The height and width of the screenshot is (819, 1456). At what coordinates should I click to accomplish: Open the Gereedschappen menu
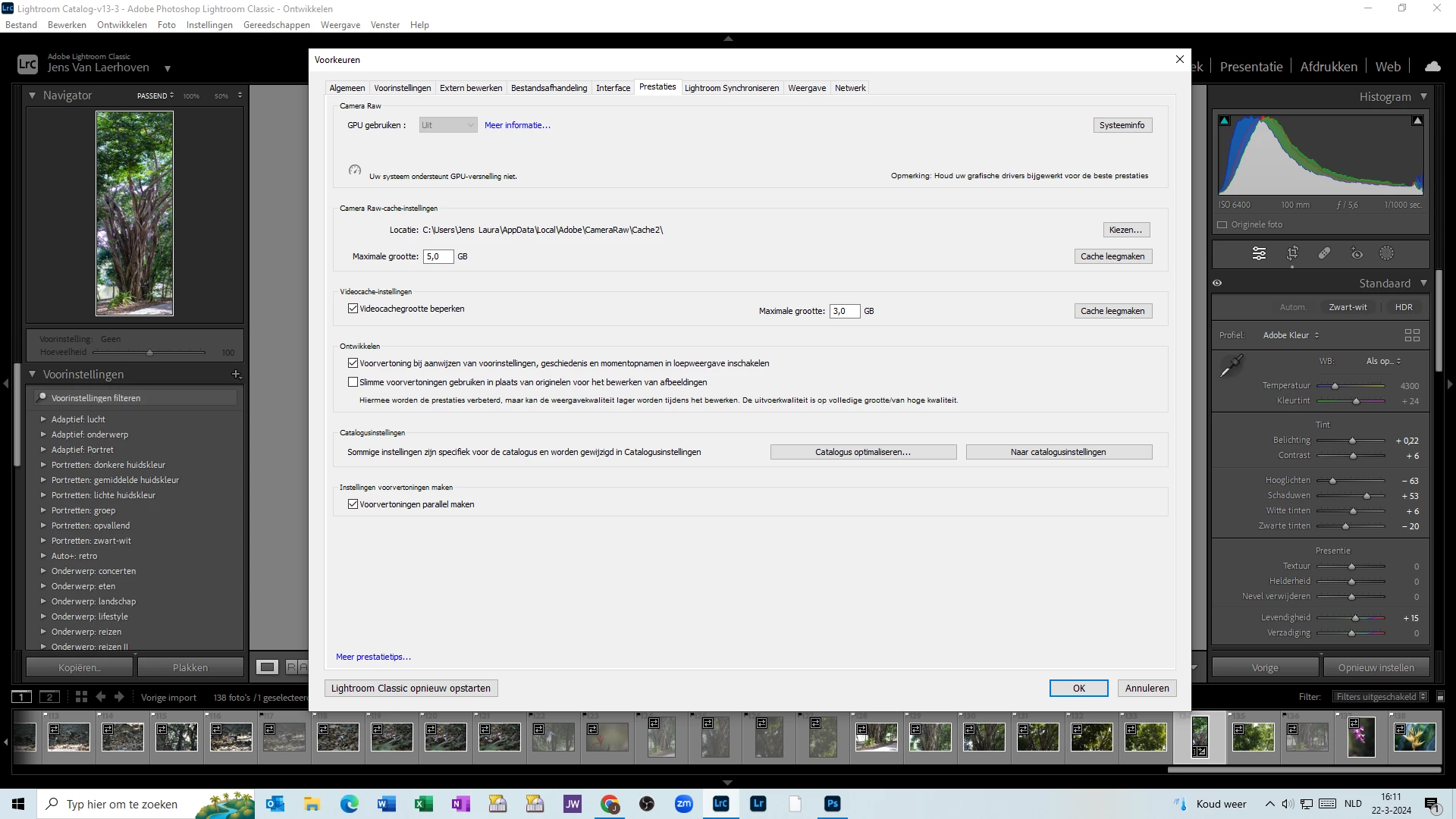point(276,25)
